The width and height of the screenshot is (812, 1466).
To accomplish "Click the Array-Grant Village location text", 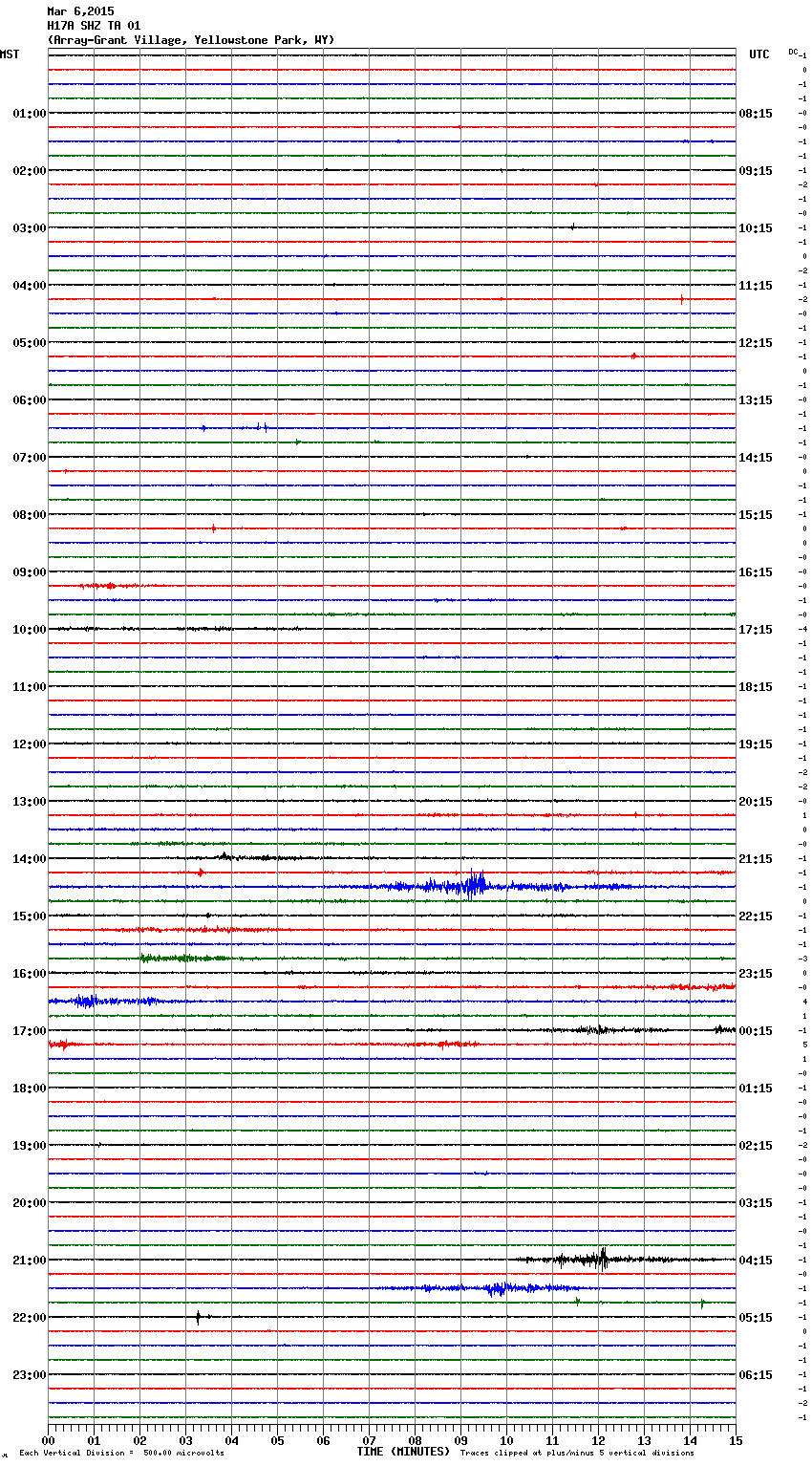I will pyautogui.click(x=191, y=40).
